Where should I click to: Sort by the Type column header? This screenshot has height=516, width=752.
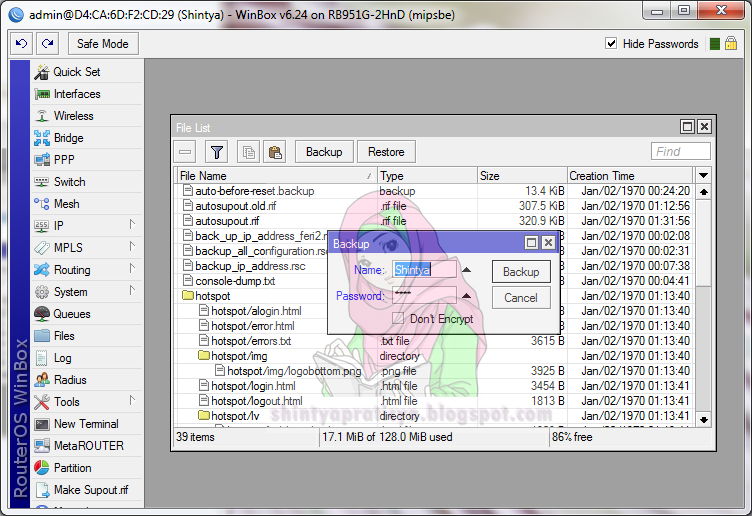(x=427, y=176)
